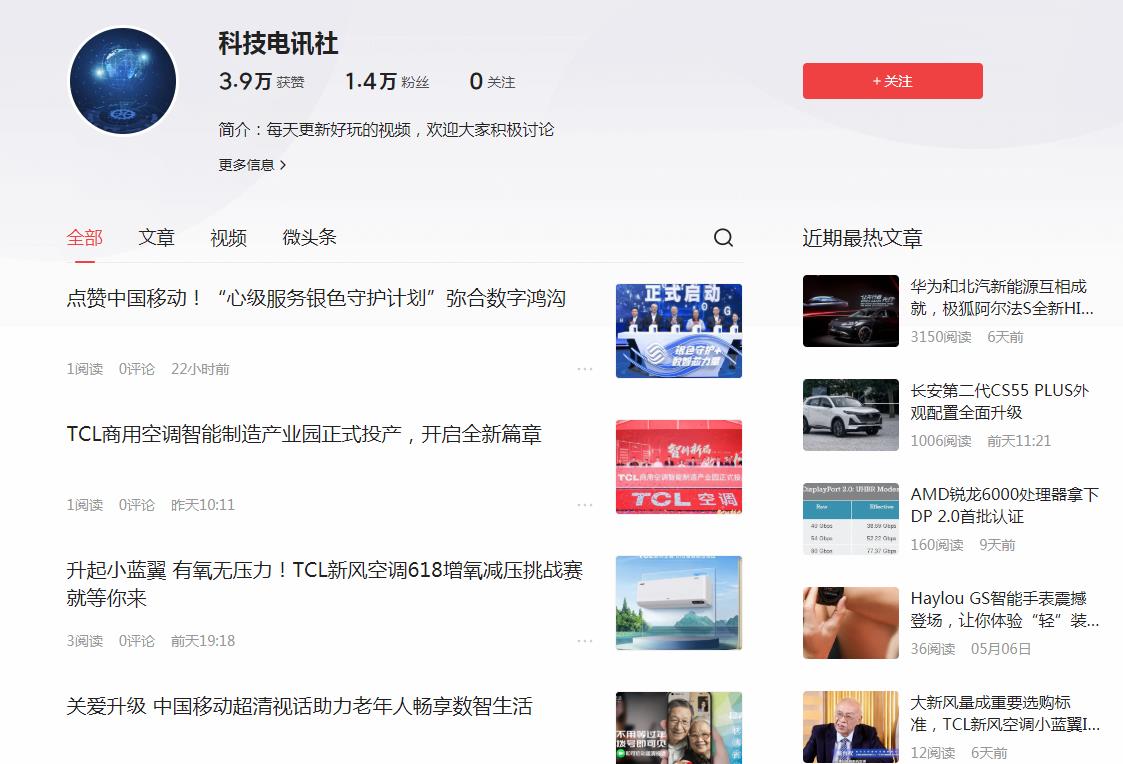Switch to the 微头条 tab
Image resolution: width=1123 pixels, height=764 pixels.
[309, 237]
